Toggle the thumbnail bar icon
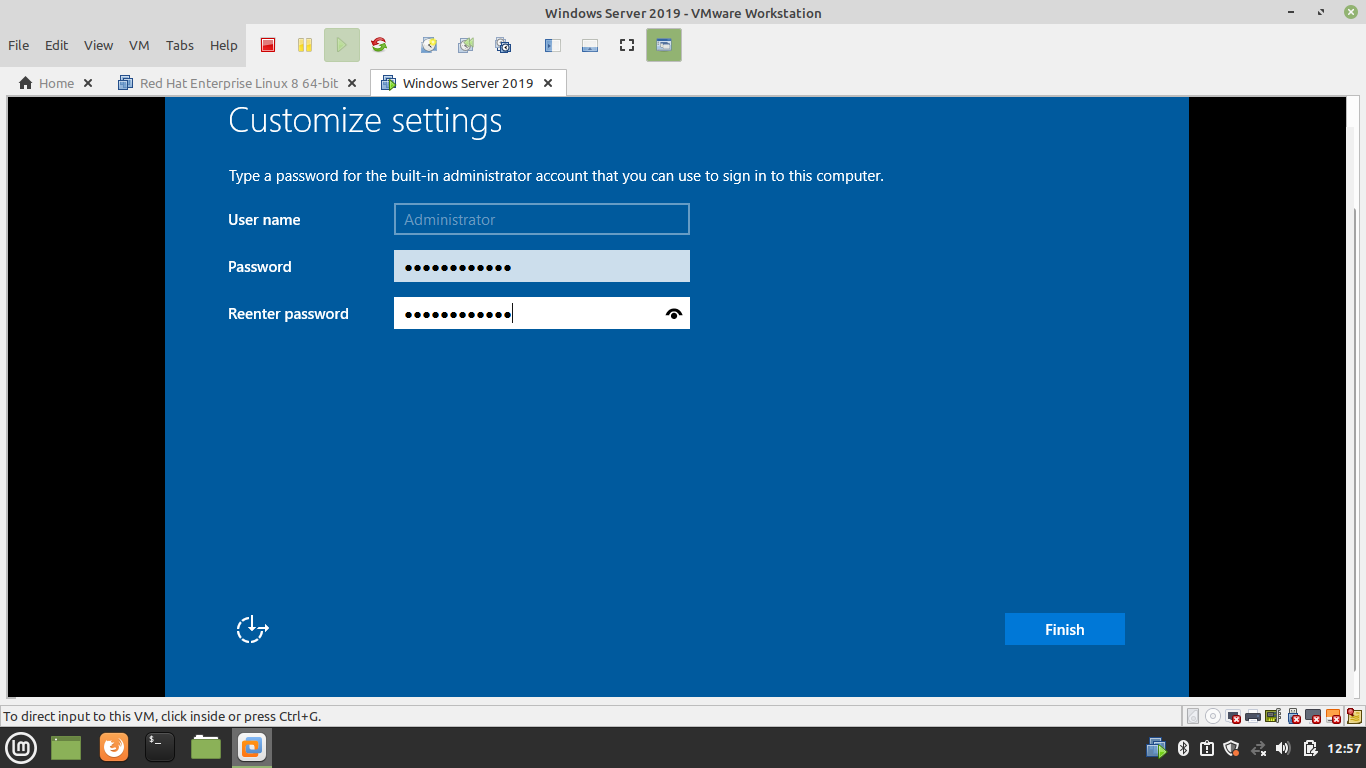The height and width of the screenshot is (768, 1366). click(589, 45)
